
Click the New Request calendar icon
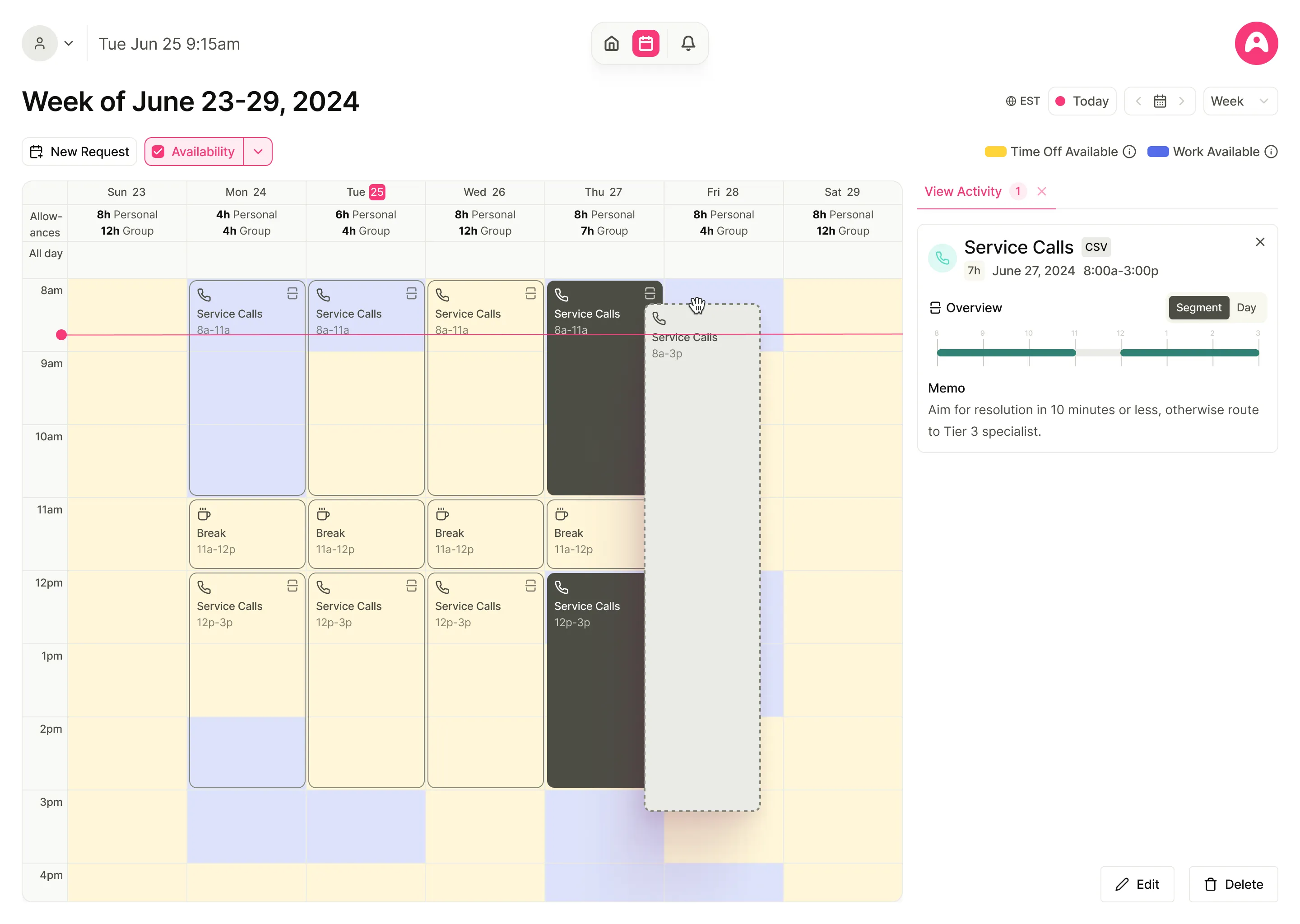point(37,151)
